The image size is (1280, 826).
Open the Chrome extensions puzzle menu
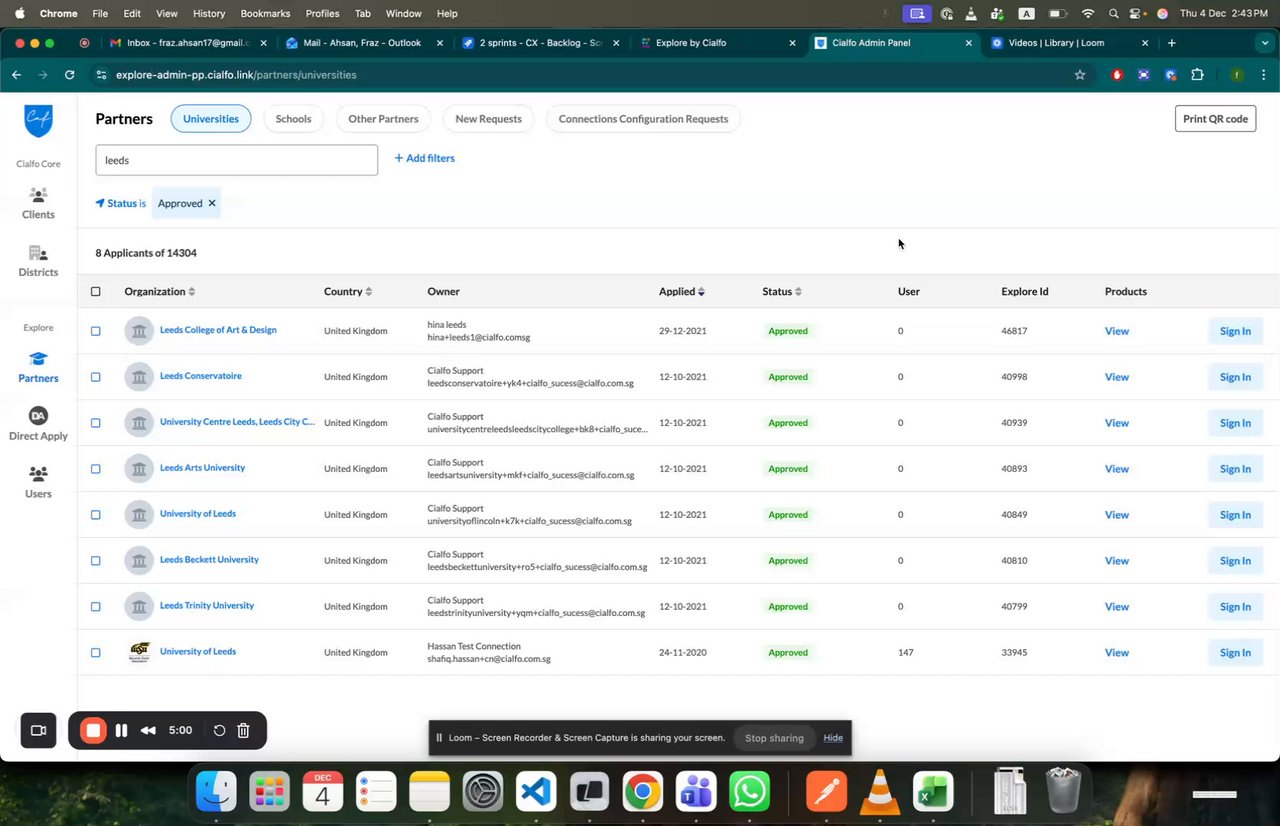coord(1197,75)
